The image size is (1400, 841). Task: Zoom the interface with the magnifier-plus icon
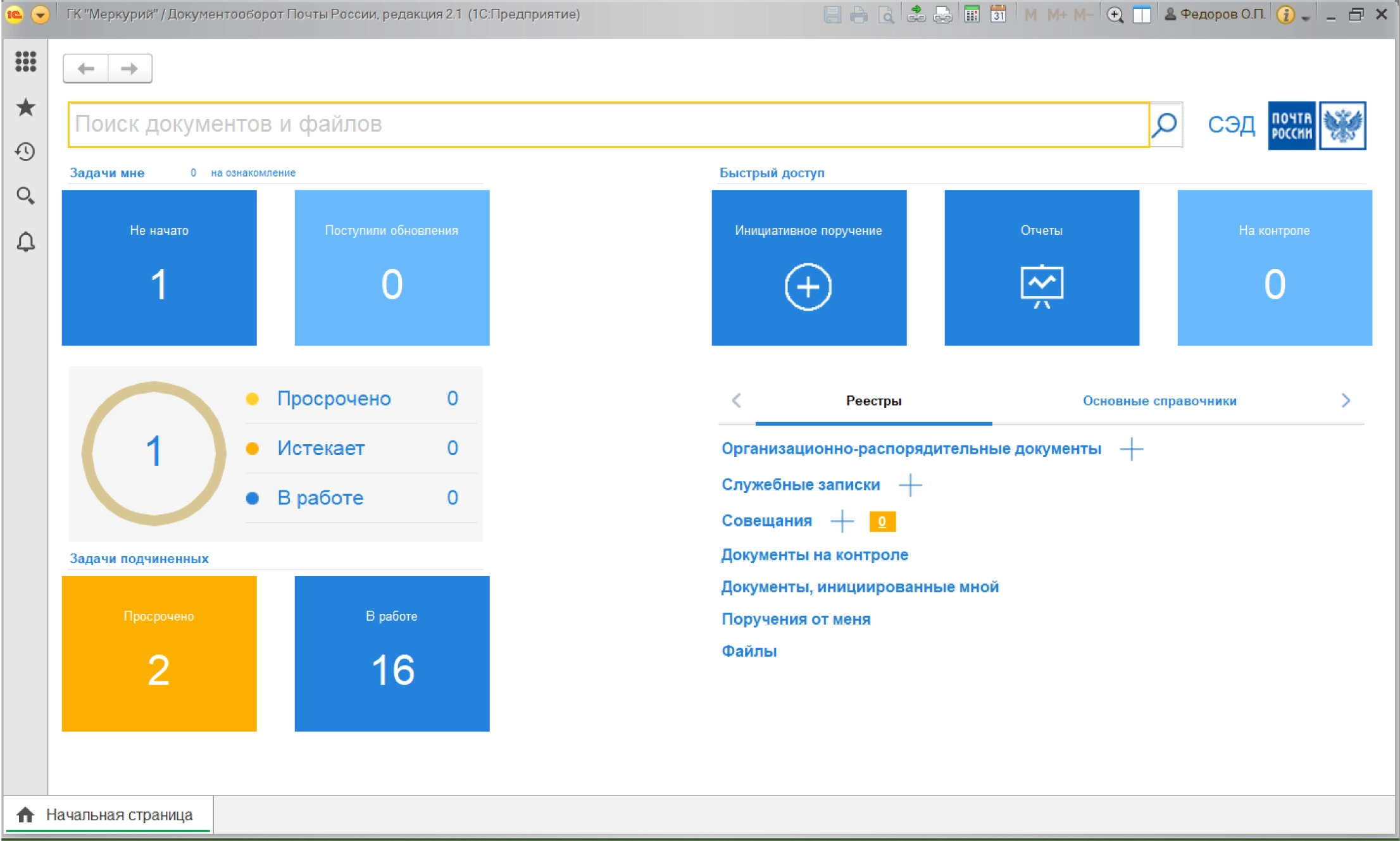(x=1116, y=14)
